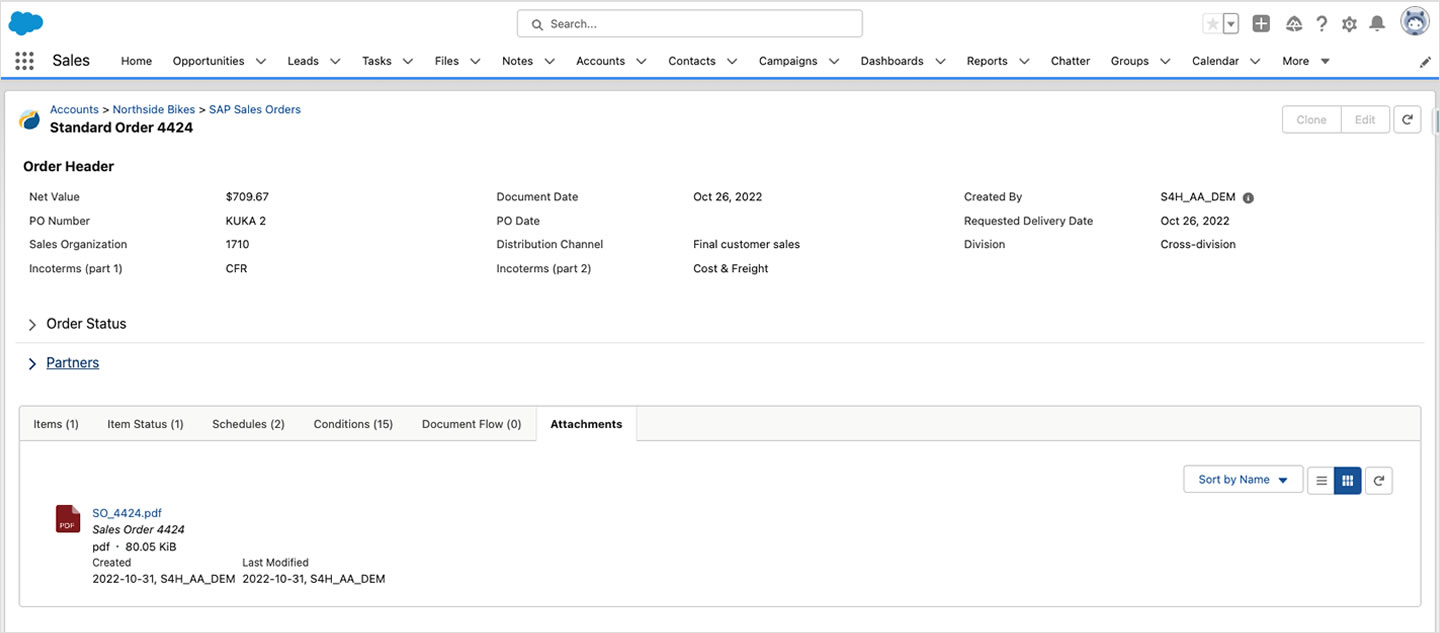Open the More navigation menu
The image size is (1440, 633).
1306,61
